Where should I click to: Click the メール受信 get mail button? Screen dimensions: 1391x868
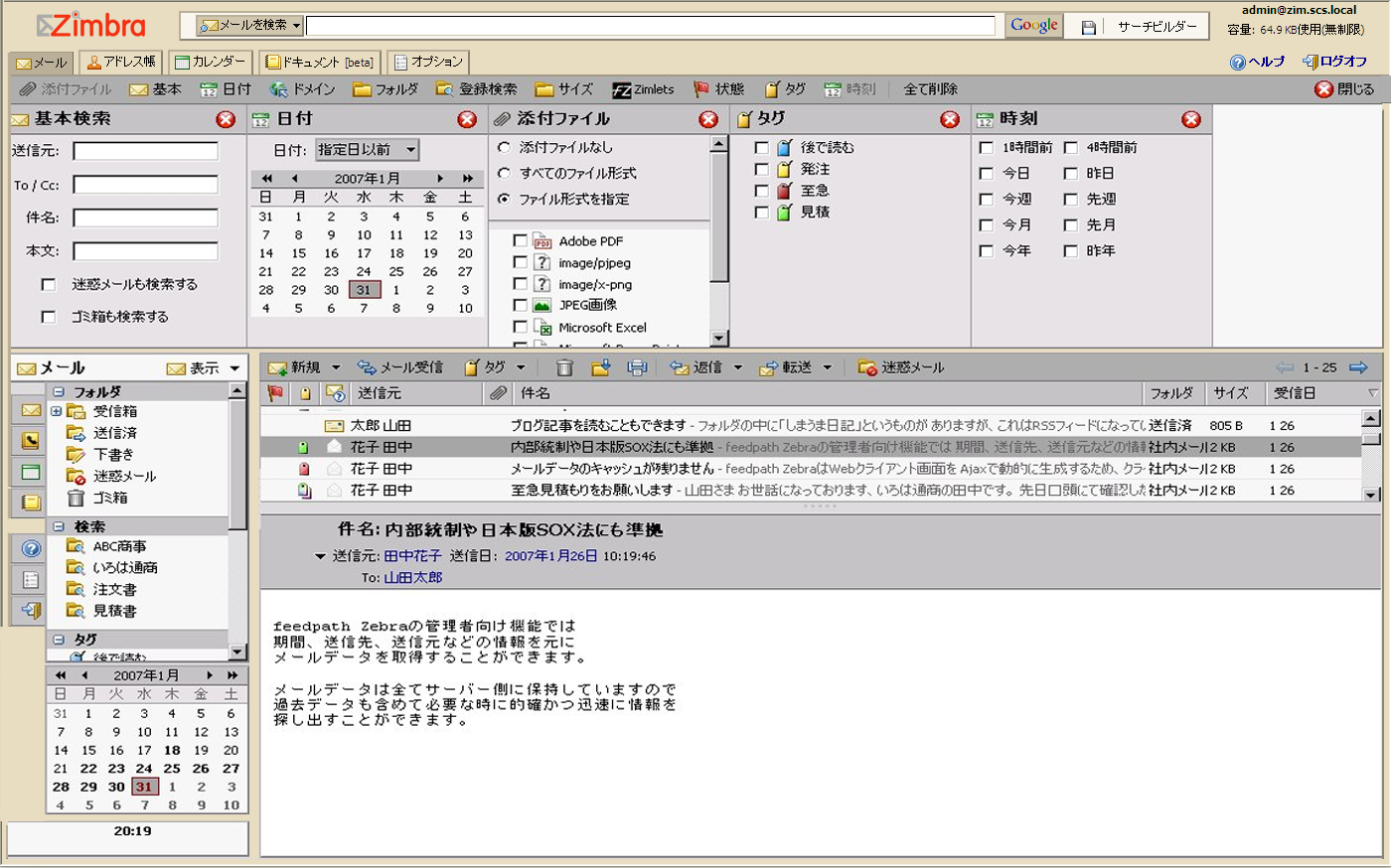coord(400,367)
